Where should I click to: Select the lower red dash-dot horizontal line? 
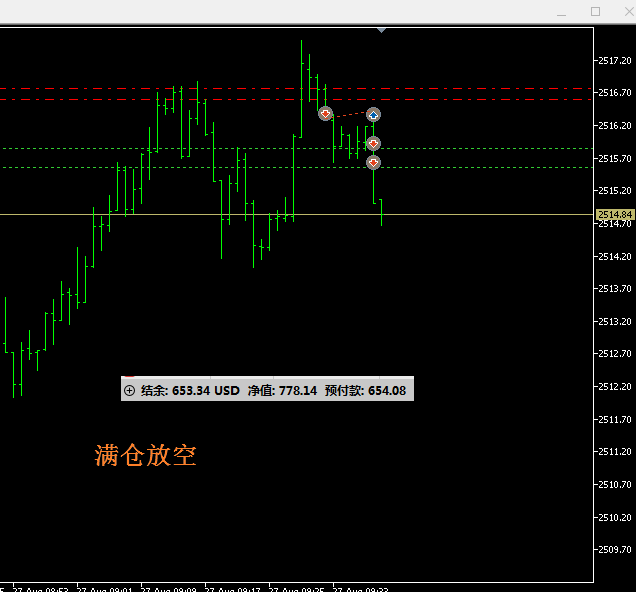pos(296,99)
